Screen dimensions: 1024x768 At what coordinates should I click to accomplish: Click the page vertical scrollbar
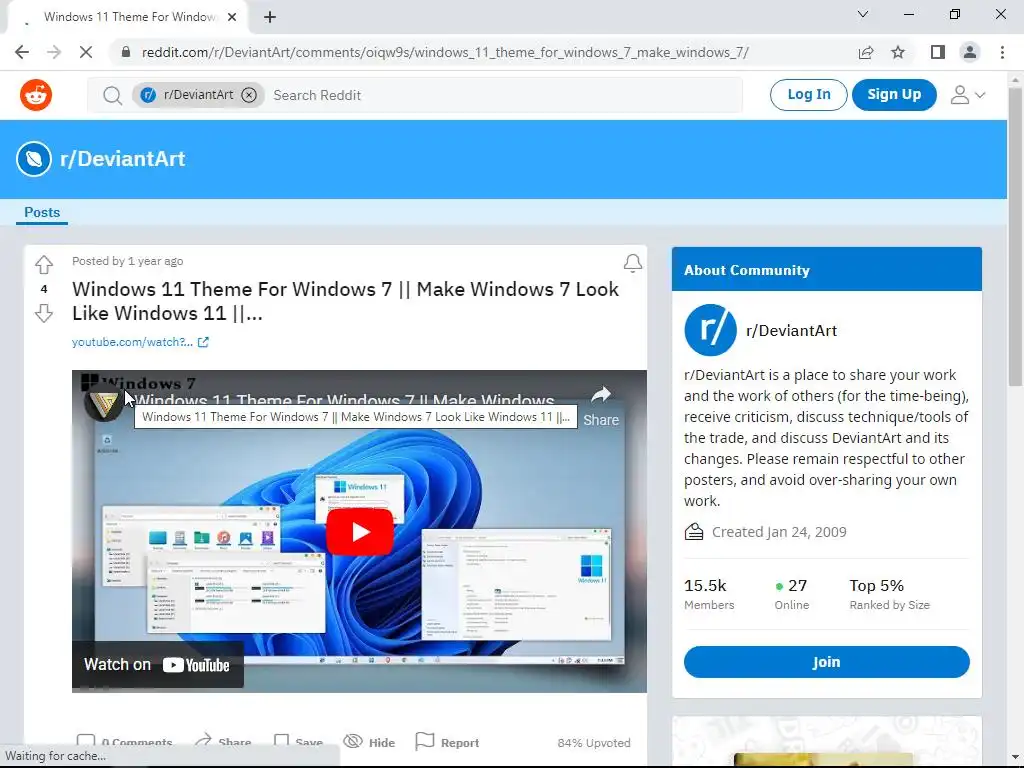point(1015,236)
